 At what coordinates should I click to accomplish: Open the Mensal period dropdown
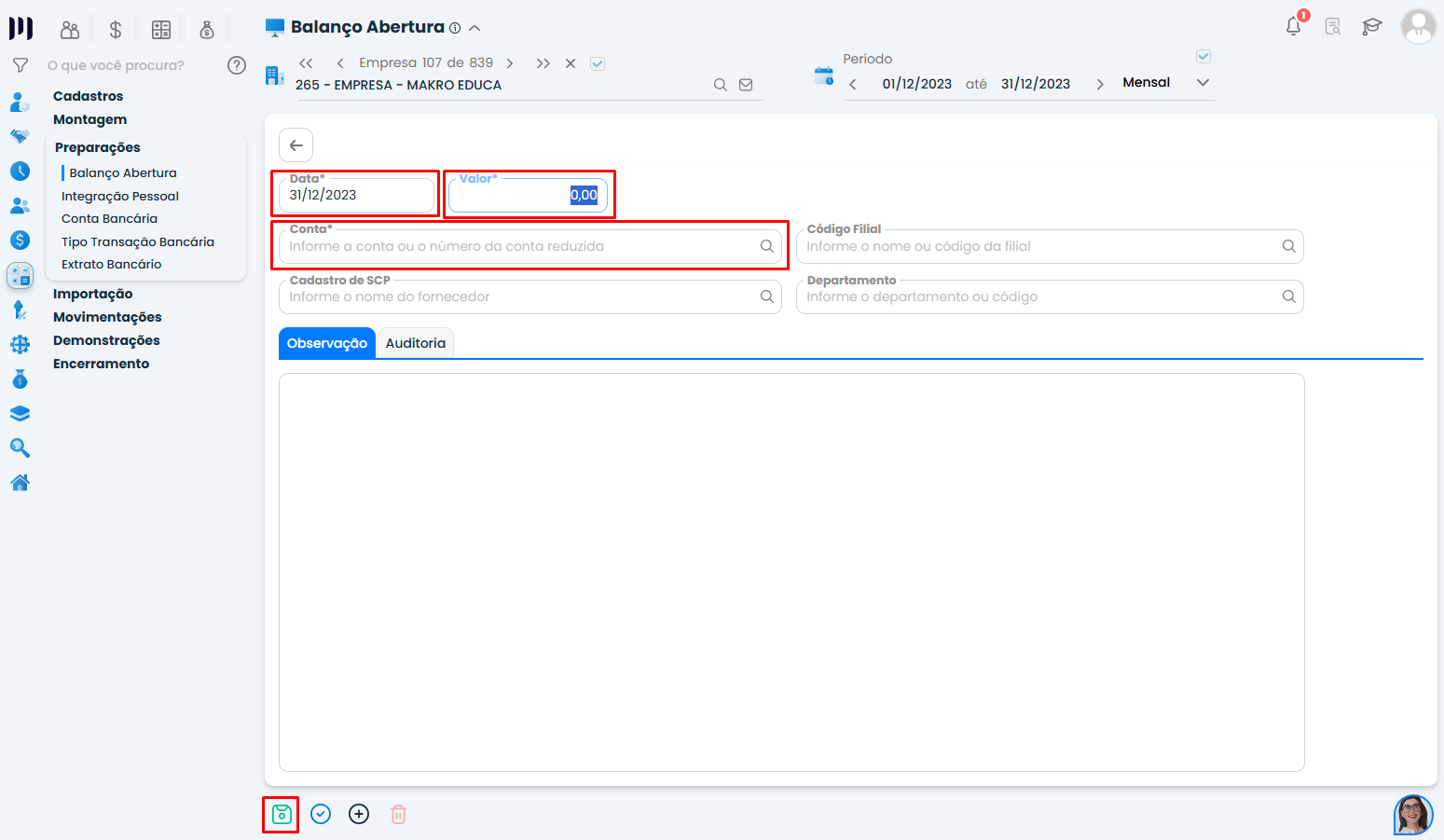(1203, 83)
